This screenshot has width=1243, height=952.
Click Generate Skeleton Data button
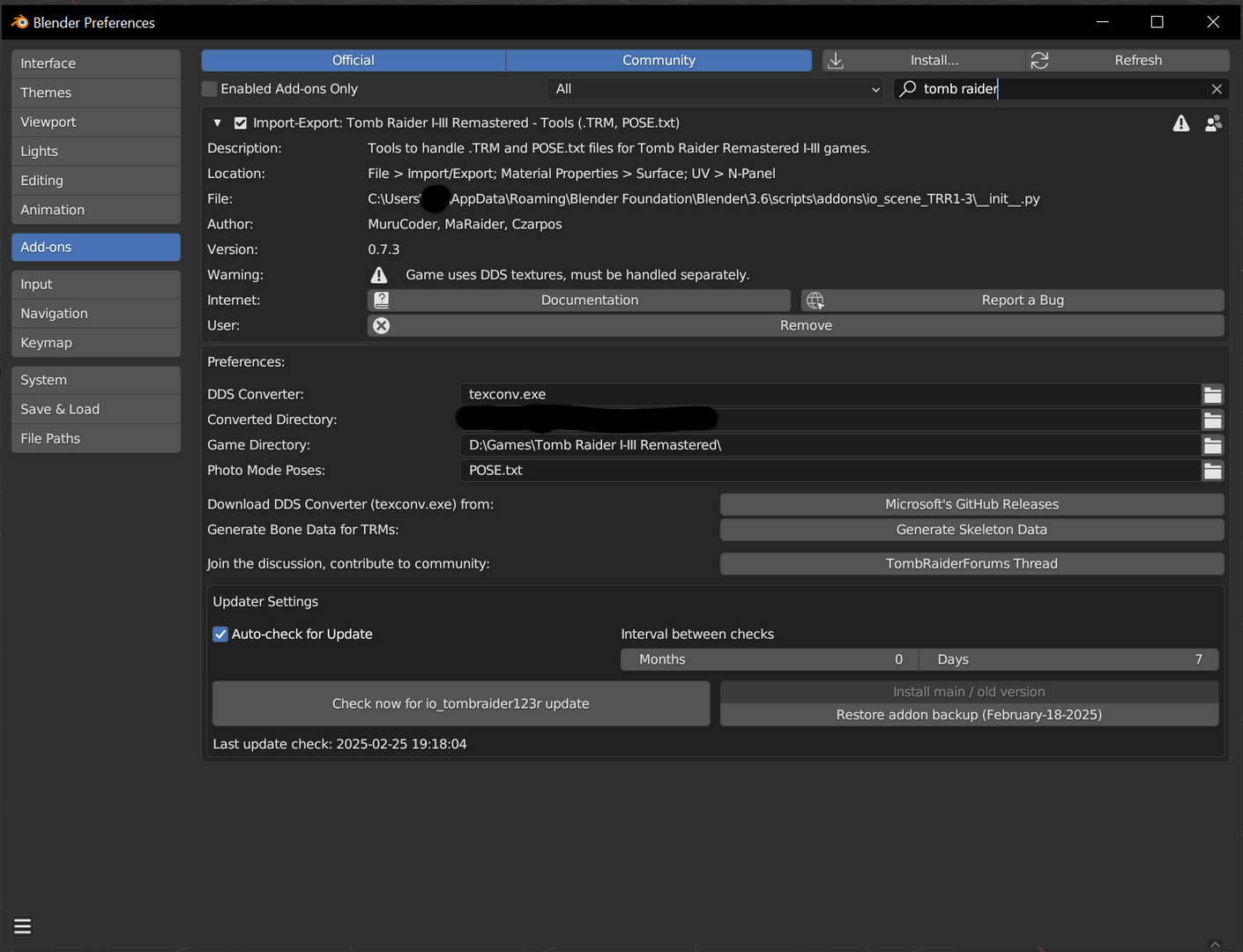tap(971, 530)
